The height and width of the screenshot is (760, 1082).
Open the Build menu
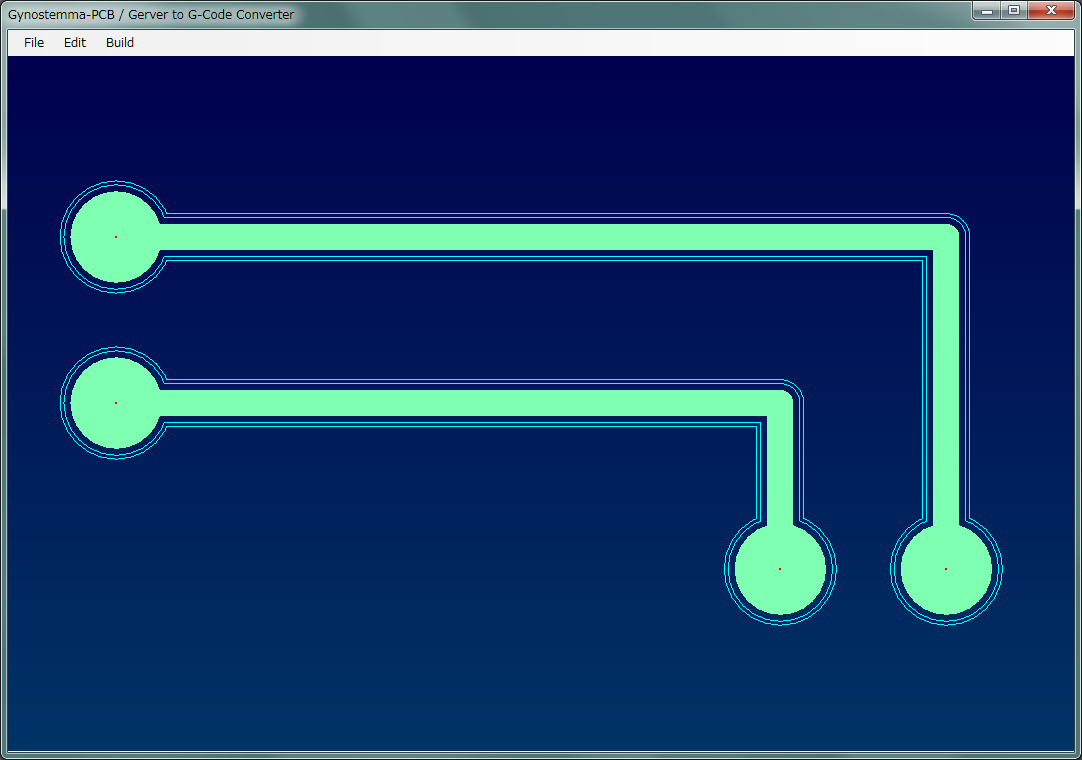tap(120, 43)
